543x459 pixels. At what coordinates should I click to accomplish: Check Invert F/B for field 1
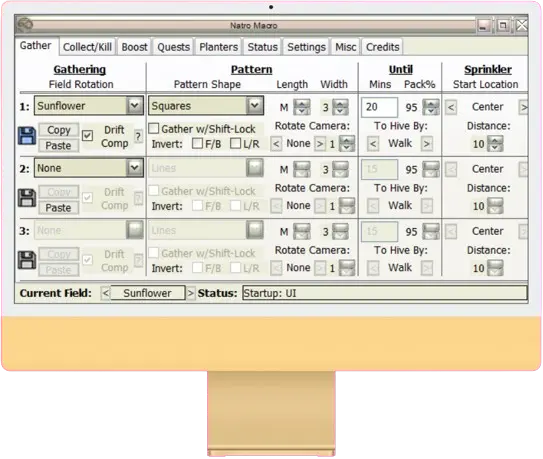[197, 143]
